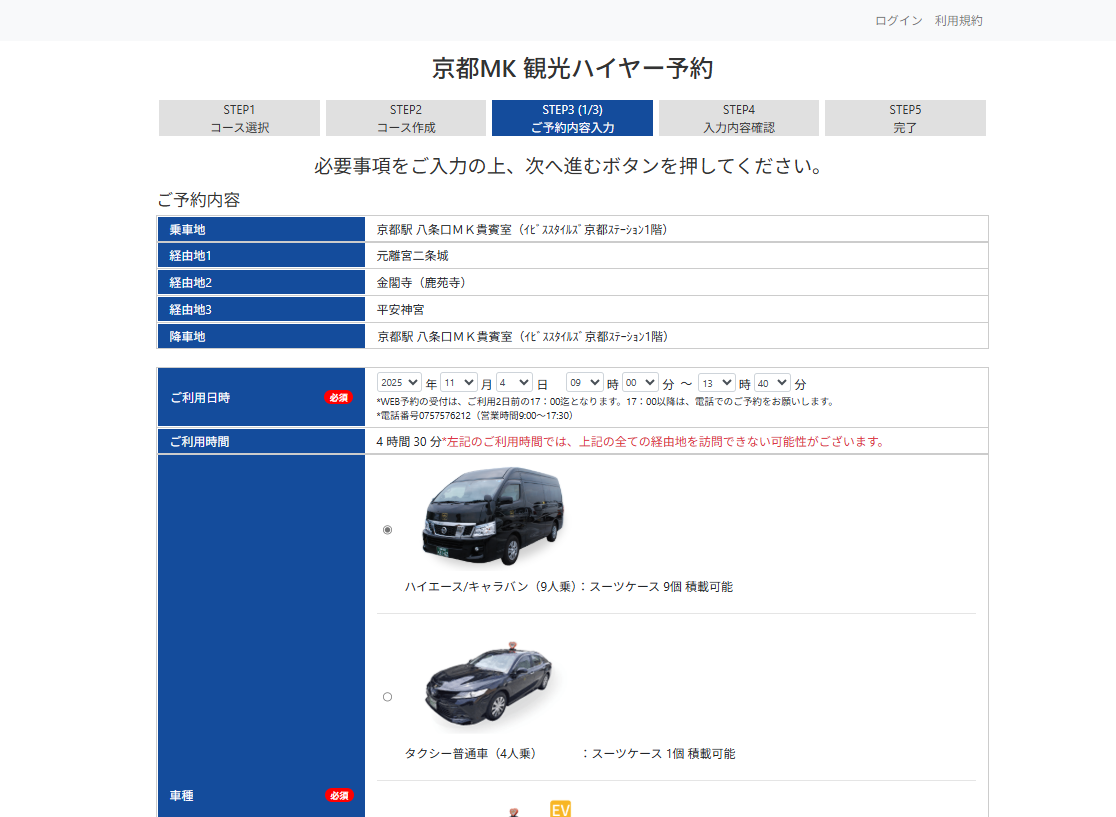The height and width of the screenshot is (817, 1116).
Task: Click the 京都MK 観光ハイヤー予約 title
Action: 572,68
